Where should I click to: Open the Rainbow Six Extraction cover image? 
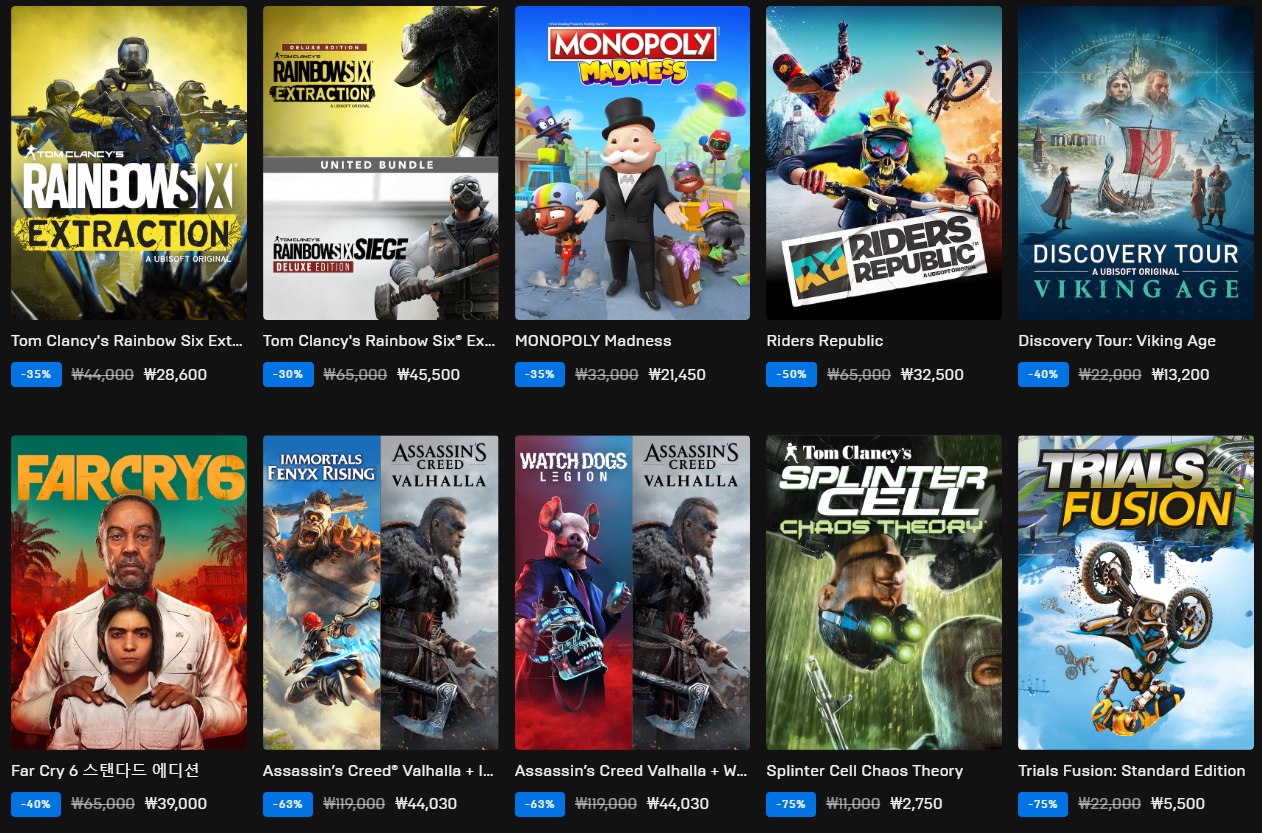129,163
